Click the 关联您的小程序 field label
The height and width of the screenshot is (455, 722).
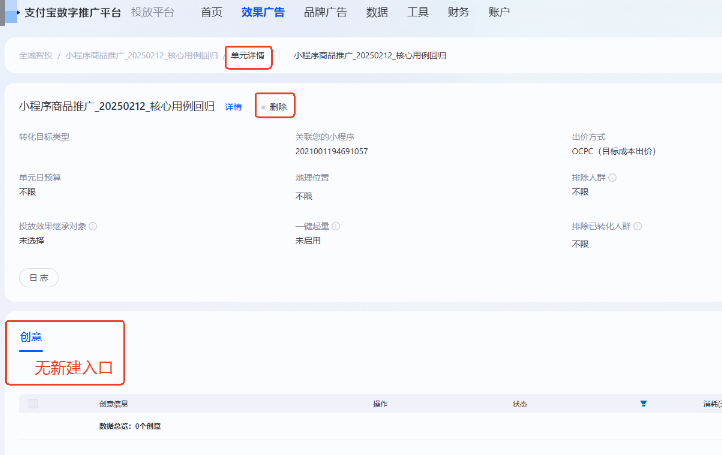click(x=325, y=137)
